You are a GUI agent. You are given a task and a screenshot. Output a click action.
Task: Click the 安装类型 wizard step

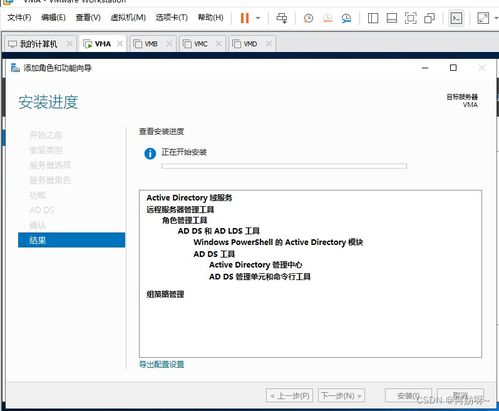click(46, 150)
